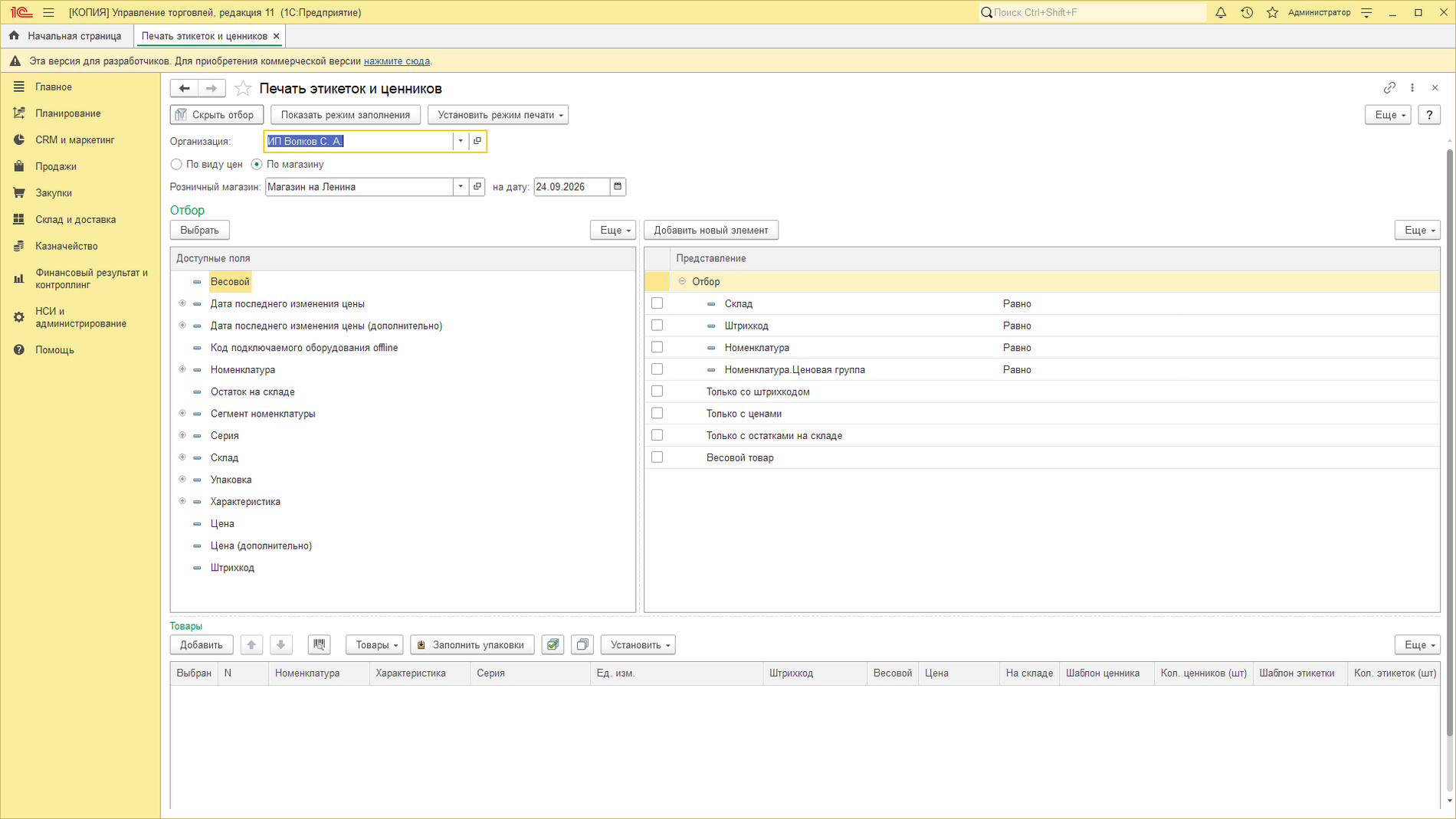Add this form to favorites star
The width and height of the screenshot is (1456, 819).
click(x=243, y=89)
